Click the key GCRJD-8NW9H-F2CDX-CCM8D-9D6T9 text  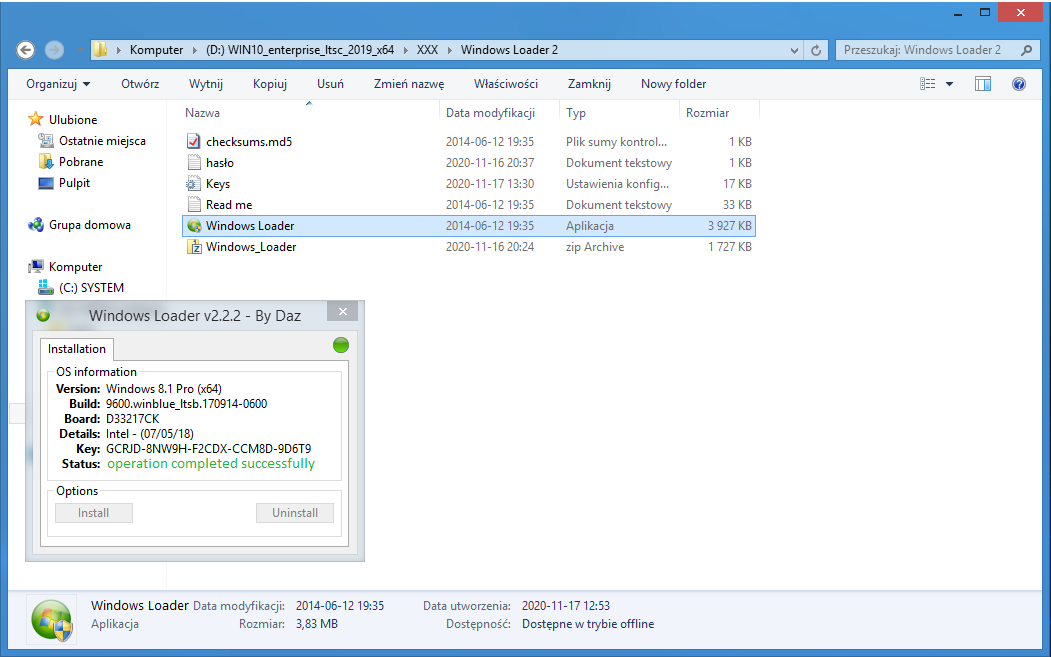coord(208,449)
